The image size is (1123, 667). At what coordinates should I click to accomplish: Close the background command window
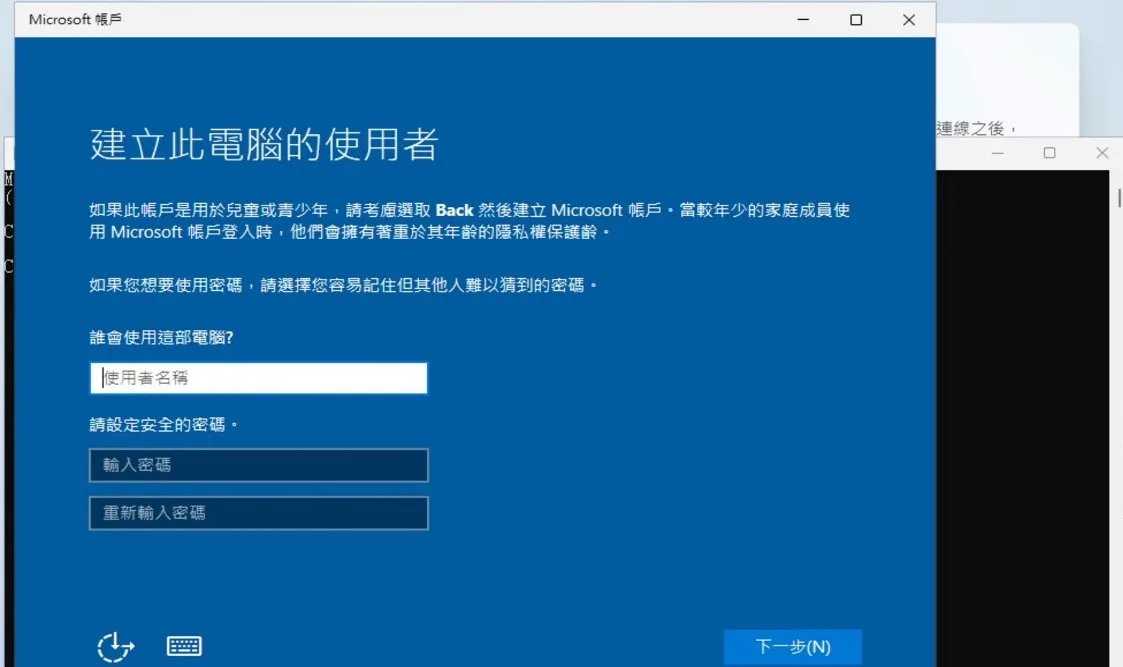tap(1102, 153)
